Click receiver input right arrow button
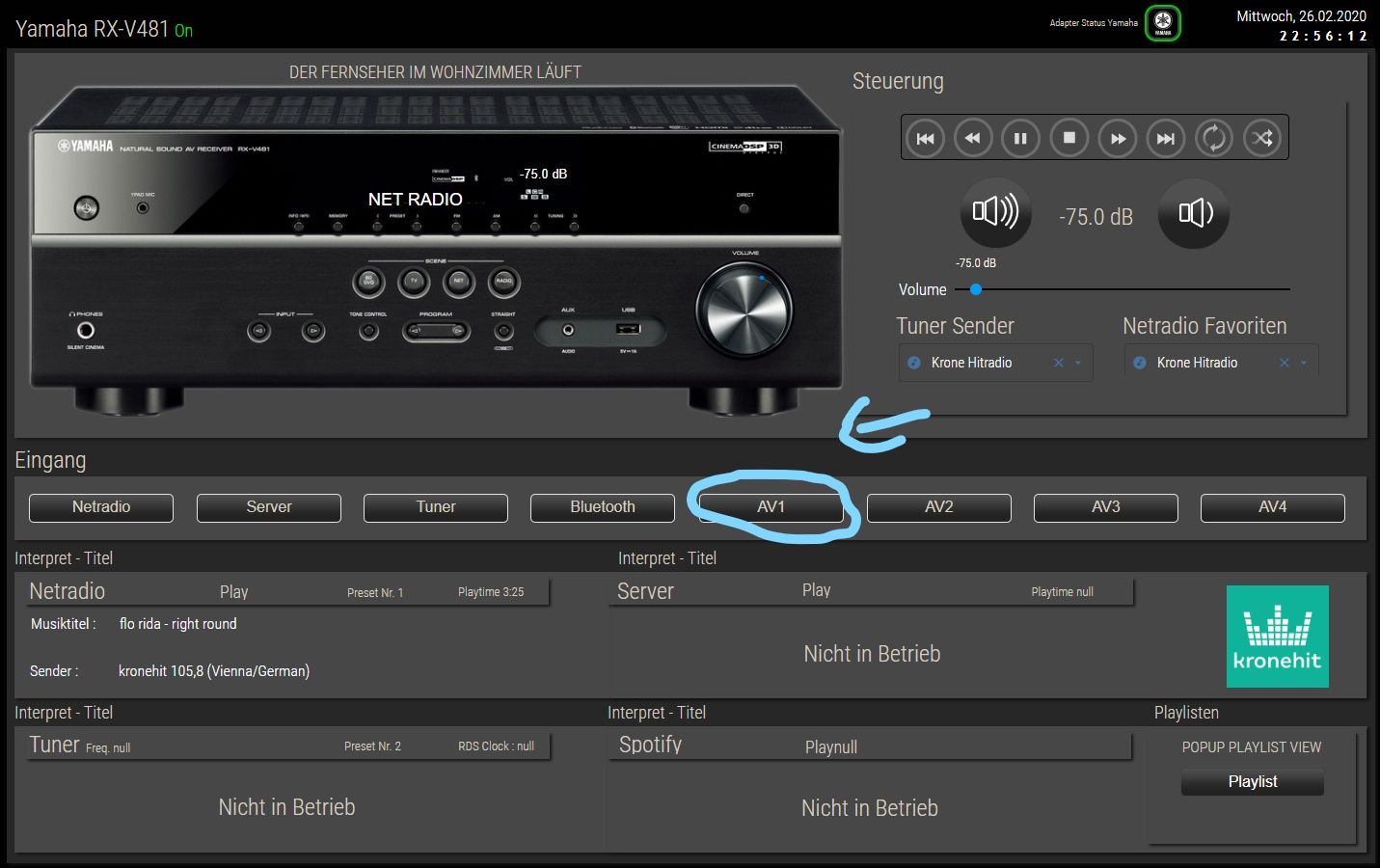This screenshot has height=868, width=1380. pyautogui.click(x=312, y=332)
